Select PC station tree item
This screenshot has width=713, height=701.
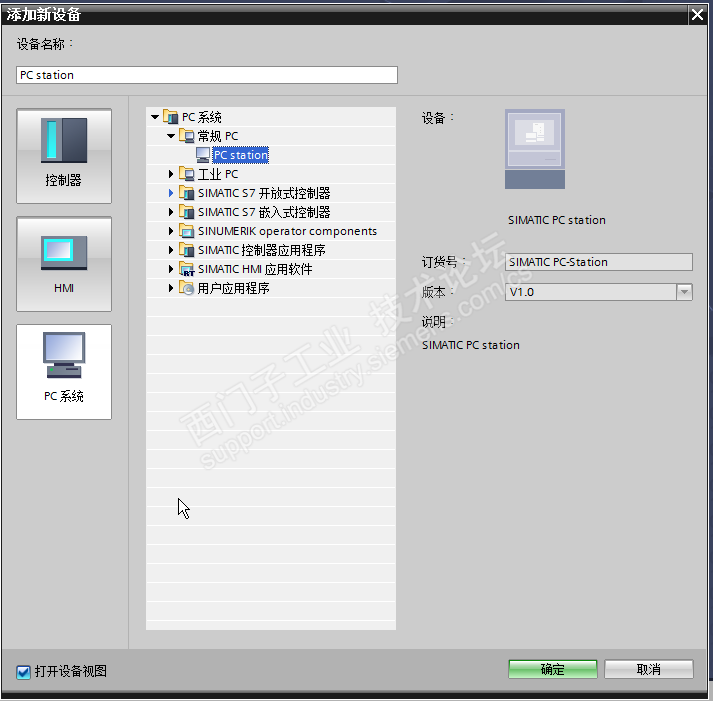pyautogui.click(x=241, y=155)
